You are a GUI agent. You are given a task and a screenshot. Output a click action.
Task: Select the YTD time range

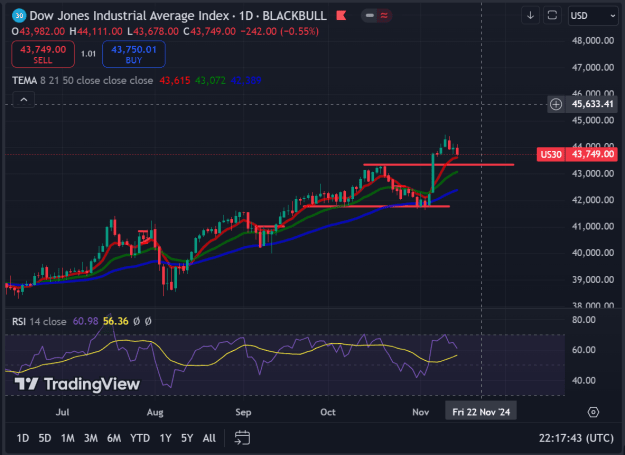click(x=140, y=438)
